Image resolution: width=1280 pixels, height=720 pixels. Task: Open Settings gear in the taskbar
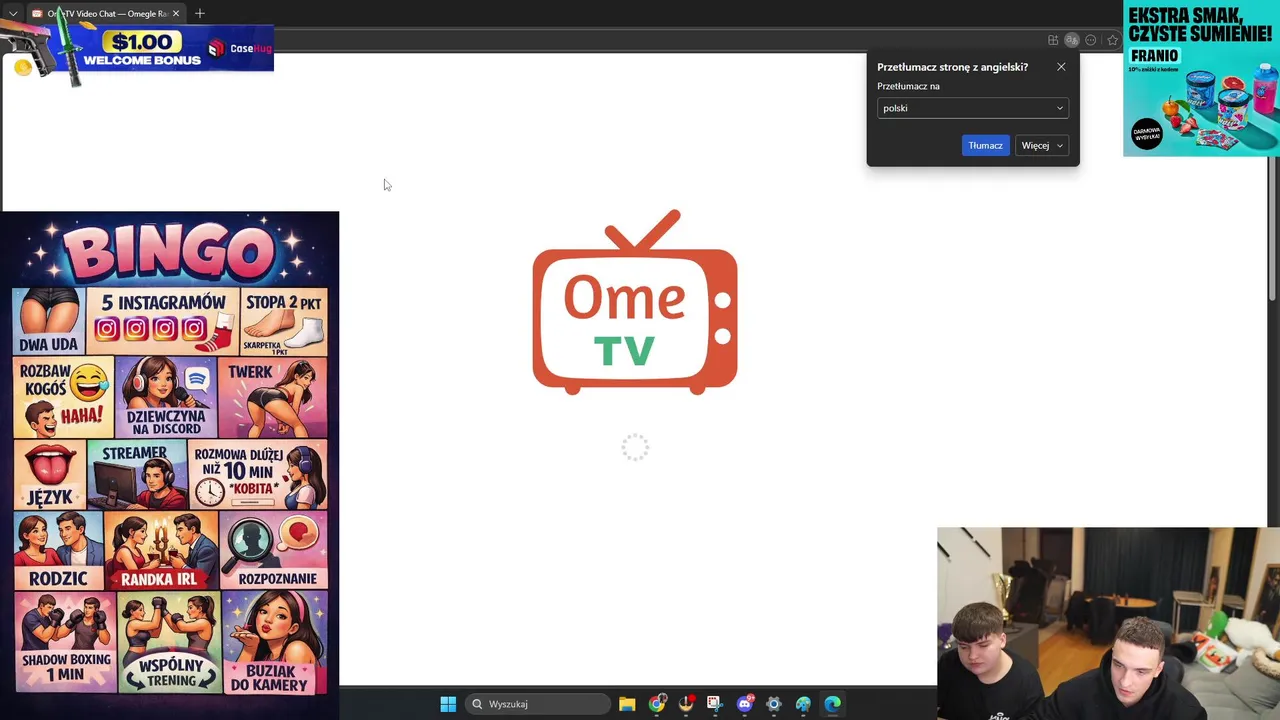(773, 704)
